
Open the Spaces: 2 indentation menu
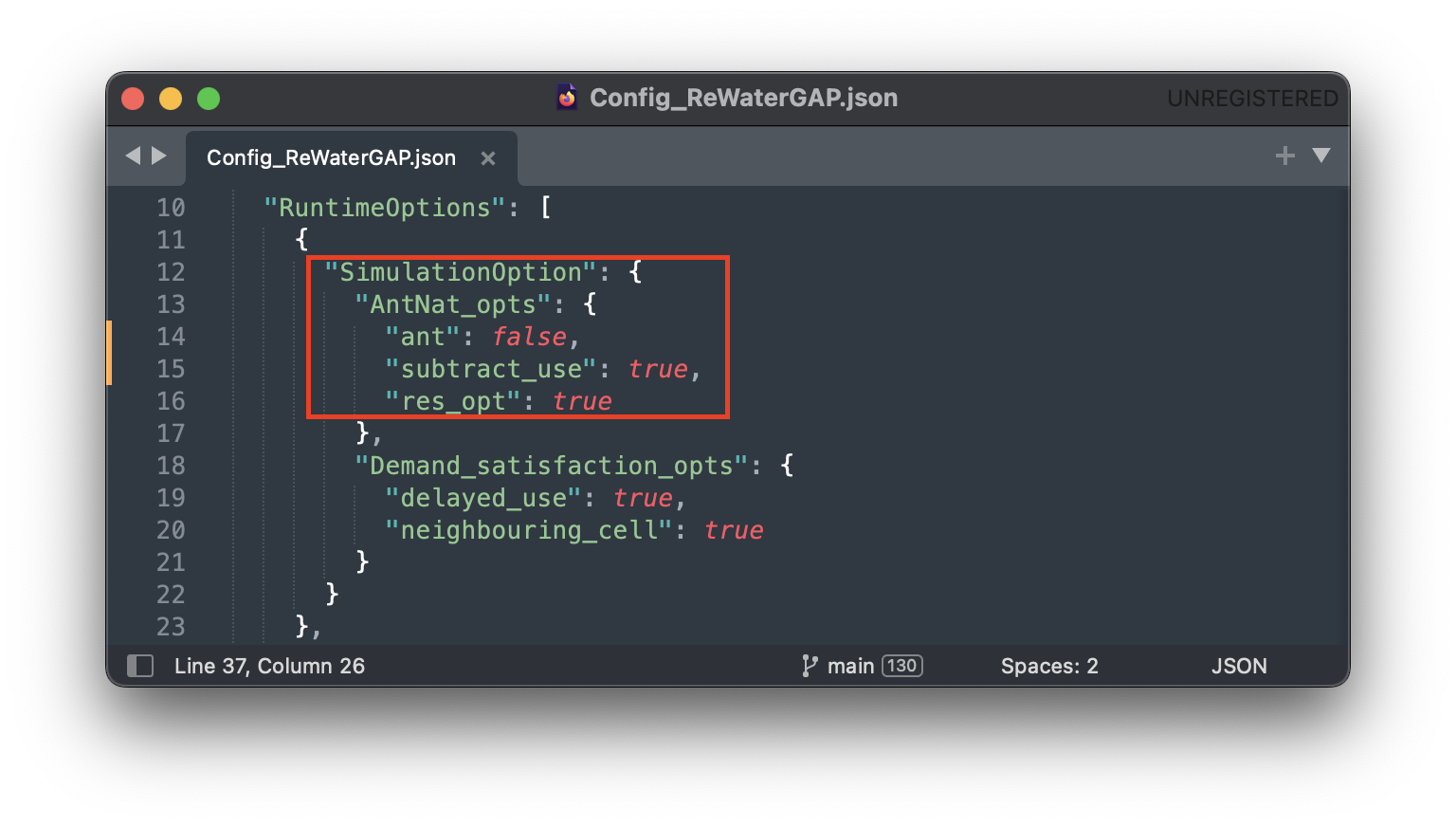[x=1048, y=666]
